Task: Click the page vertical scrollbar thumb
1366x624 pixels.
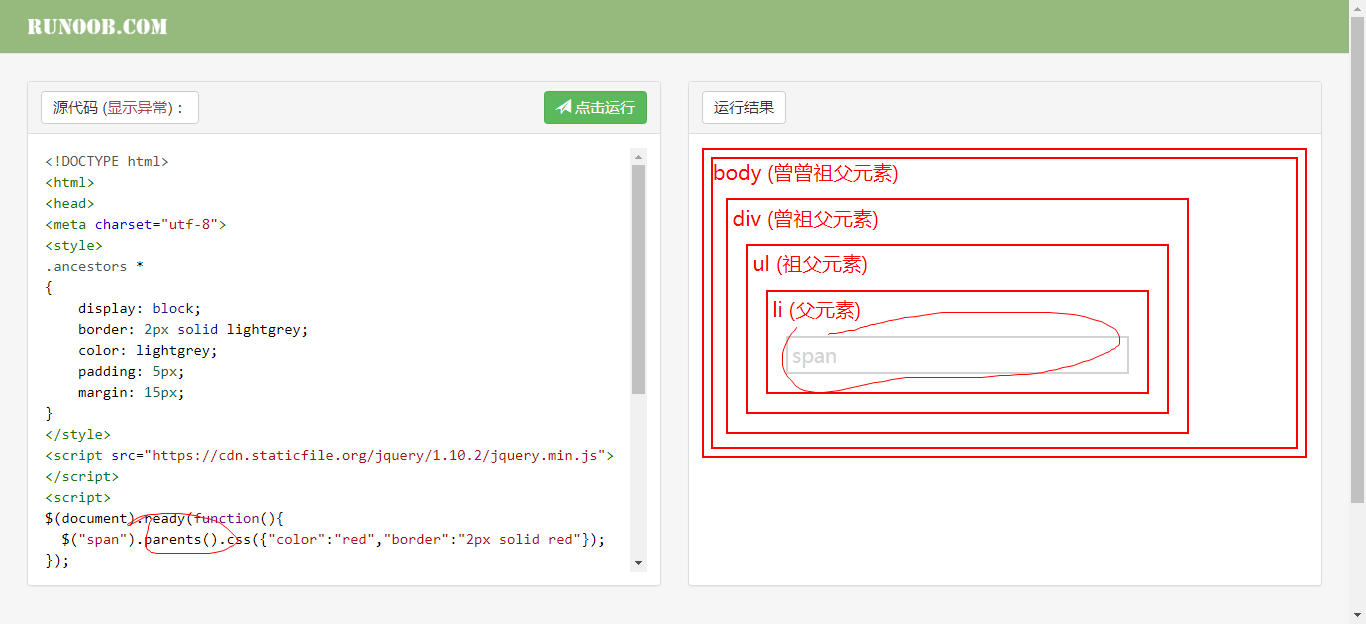Action: coord(1358,260)
